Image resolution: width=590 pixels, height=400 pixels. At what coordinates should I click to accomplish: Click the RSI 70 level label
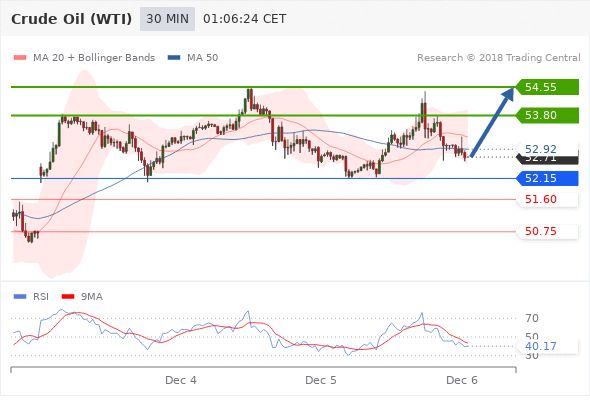pos(532,318)
